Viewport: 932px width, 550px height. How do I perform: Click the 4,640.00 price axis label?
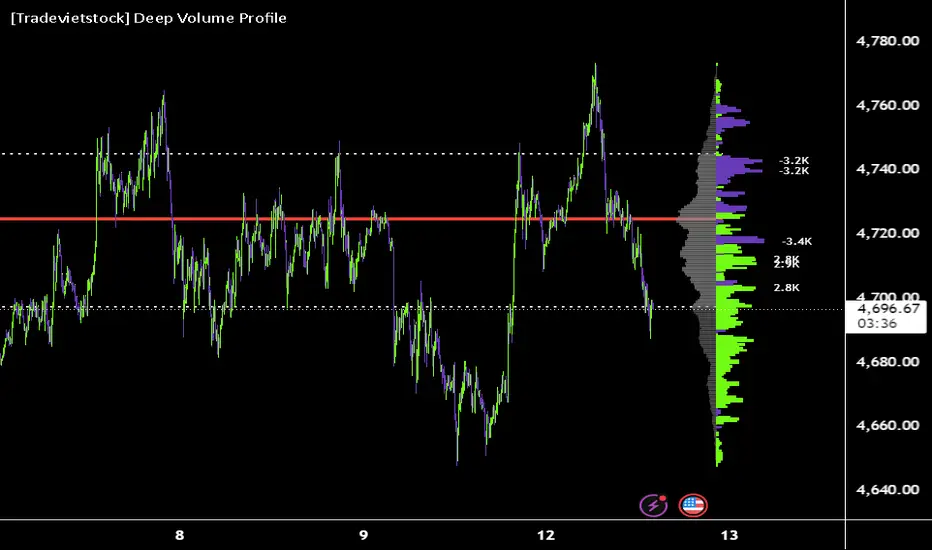(x=887, y=489)
